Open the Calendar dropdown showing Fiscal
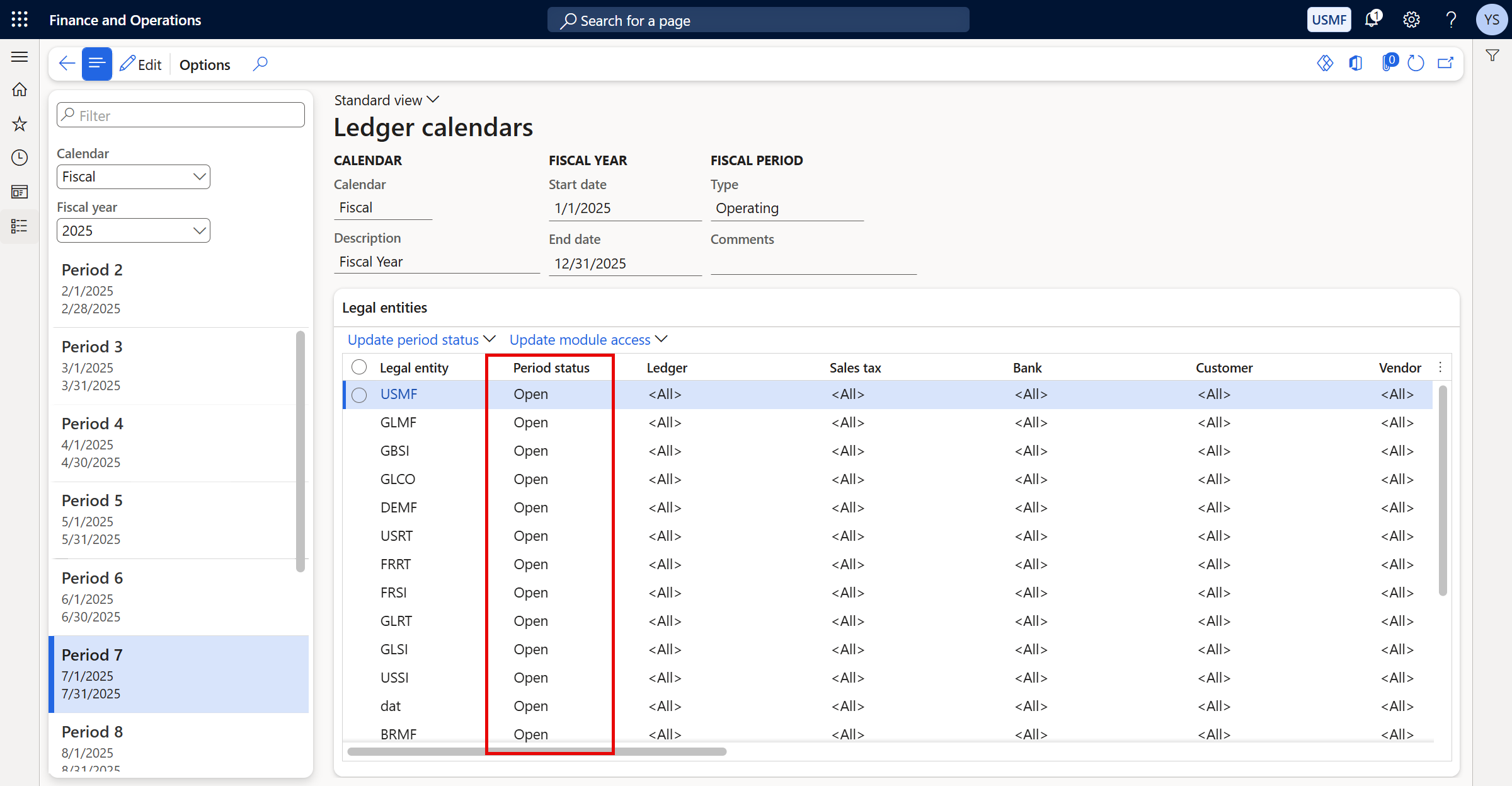Screen dimensions: 1512x786 click(x=133, y=176)
